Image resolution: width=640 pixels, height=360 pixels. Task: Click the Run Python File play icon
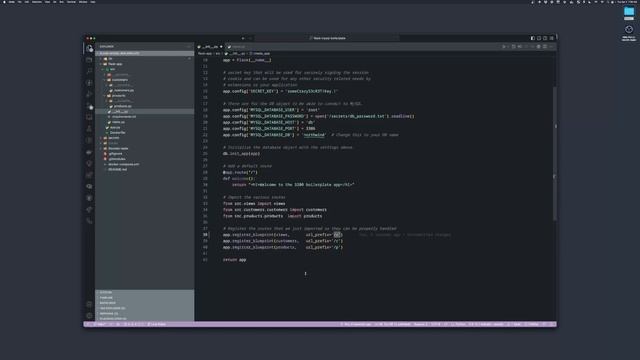(x=504, y=47)
